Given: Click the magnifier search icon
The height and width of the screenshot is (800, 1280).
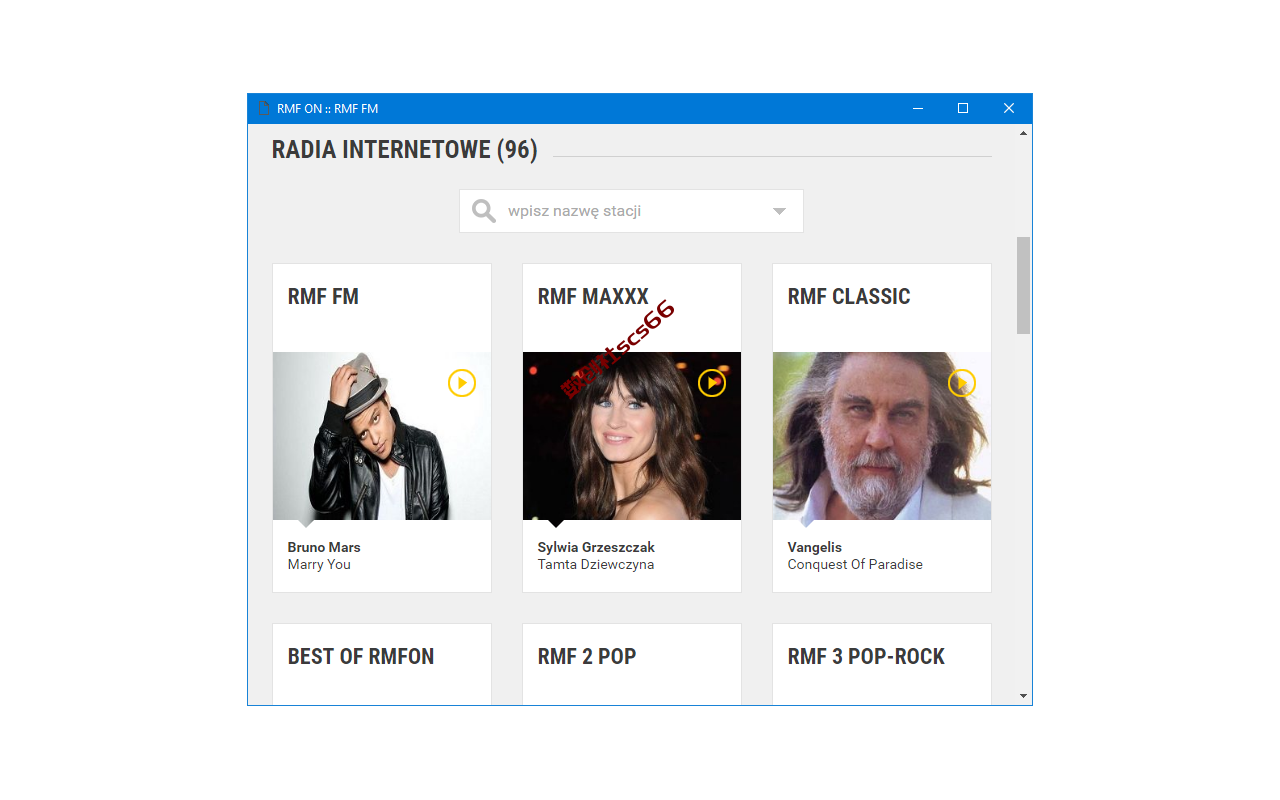Looking at the screenshot, I should 484,211.
